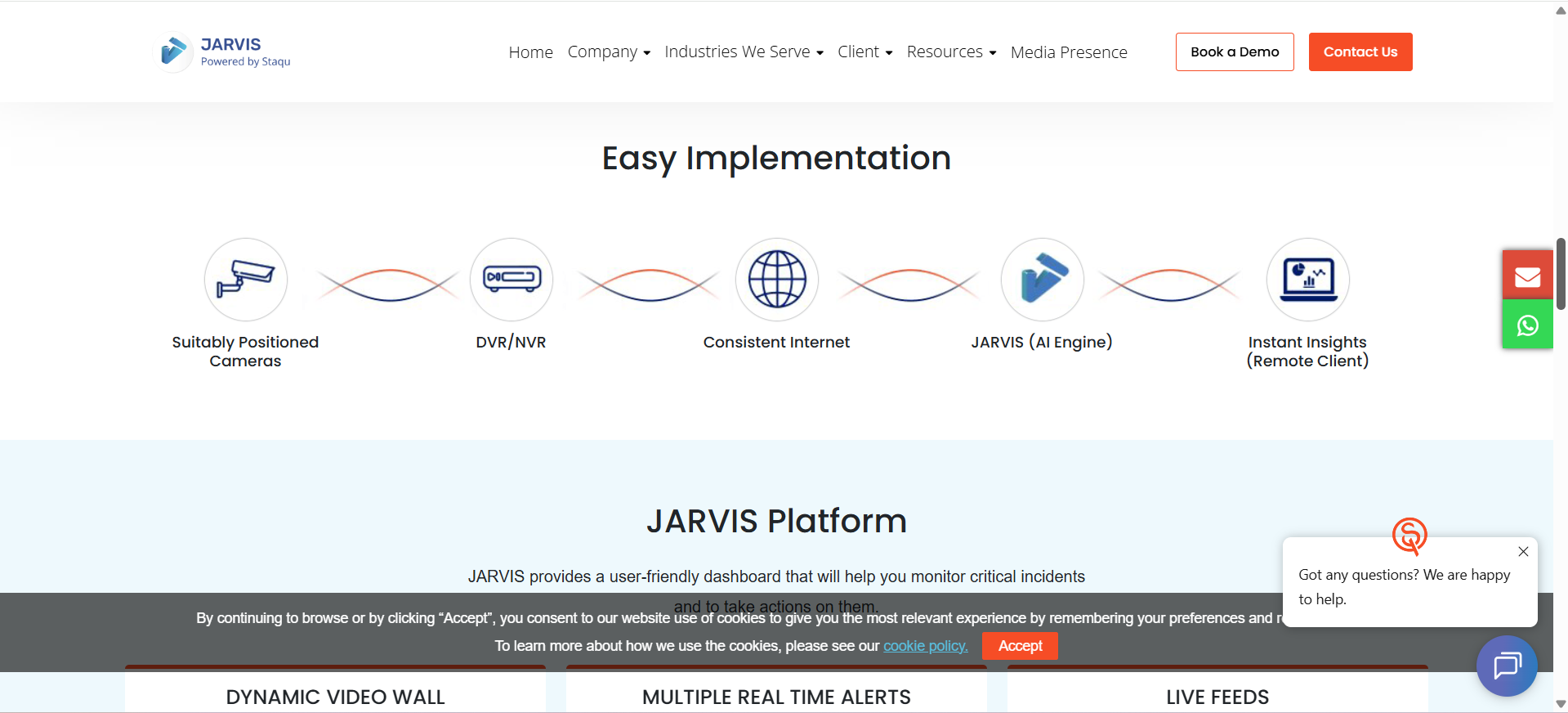Open the Media Presence page
1568x713 pixels.
[x=1069, y=52]
